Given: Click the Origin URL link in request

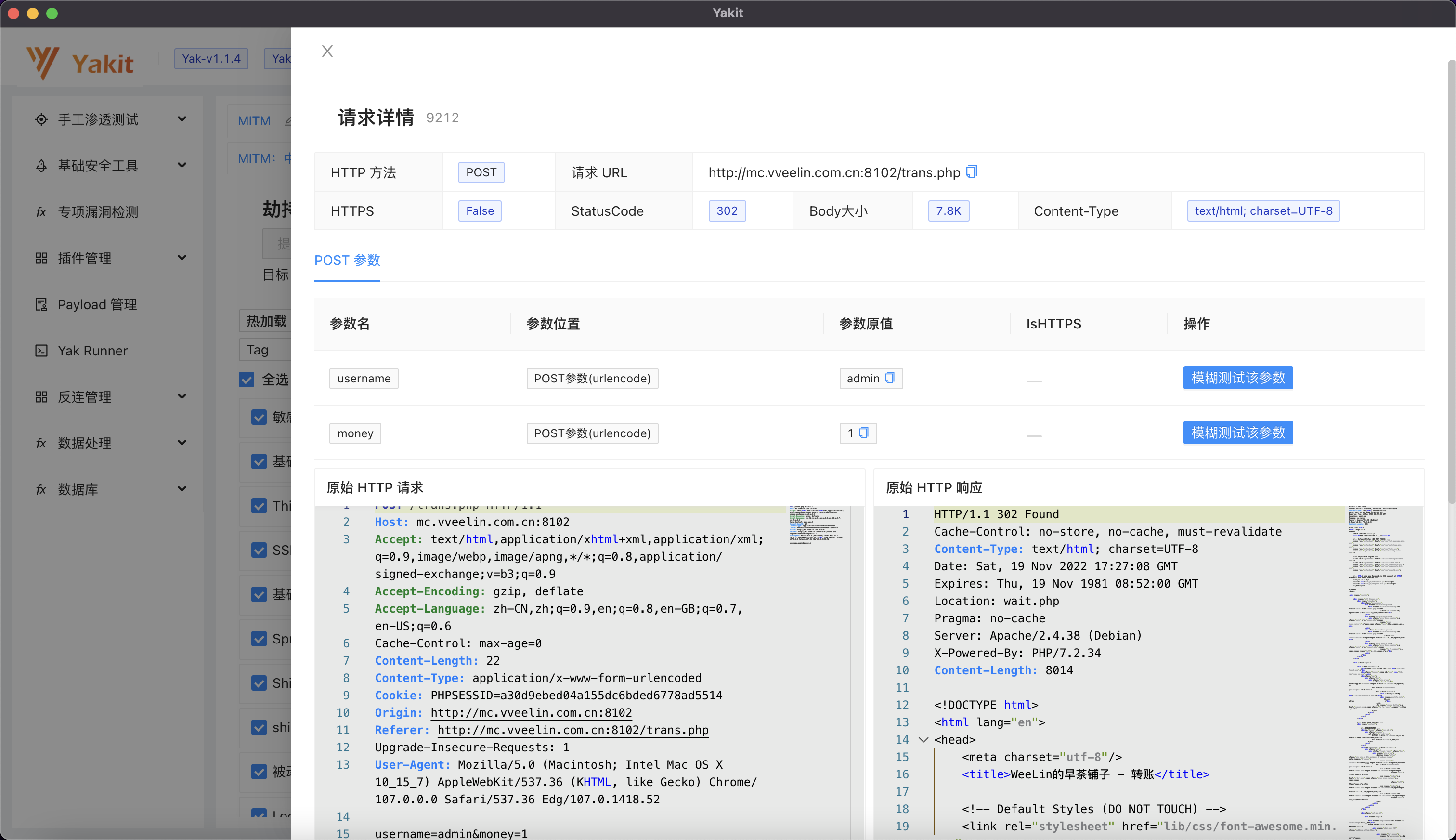Looking at the screenshot, I should [x=531, y=712].
